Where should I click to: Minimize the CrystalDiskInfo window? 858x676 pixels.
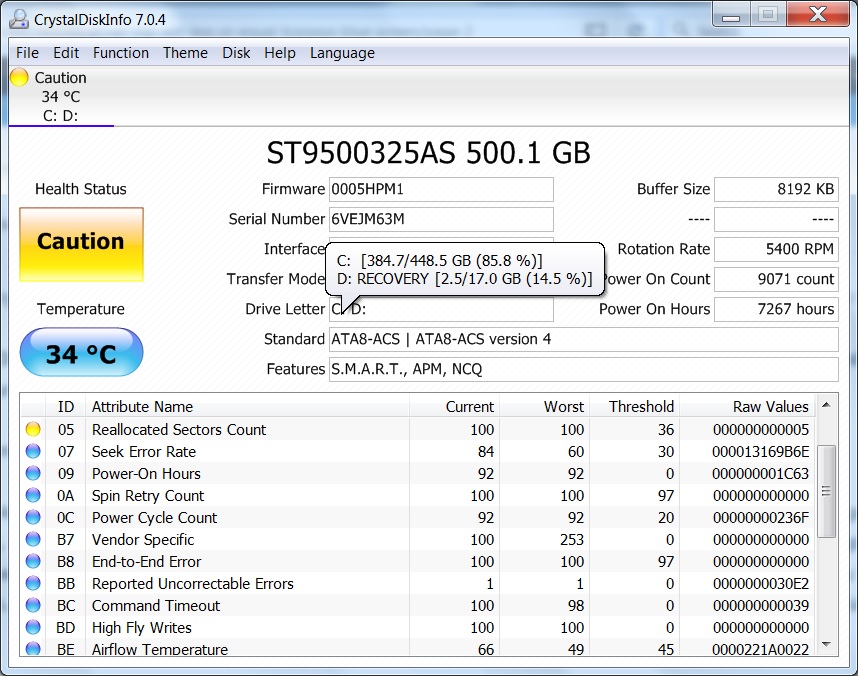point(731,15)
